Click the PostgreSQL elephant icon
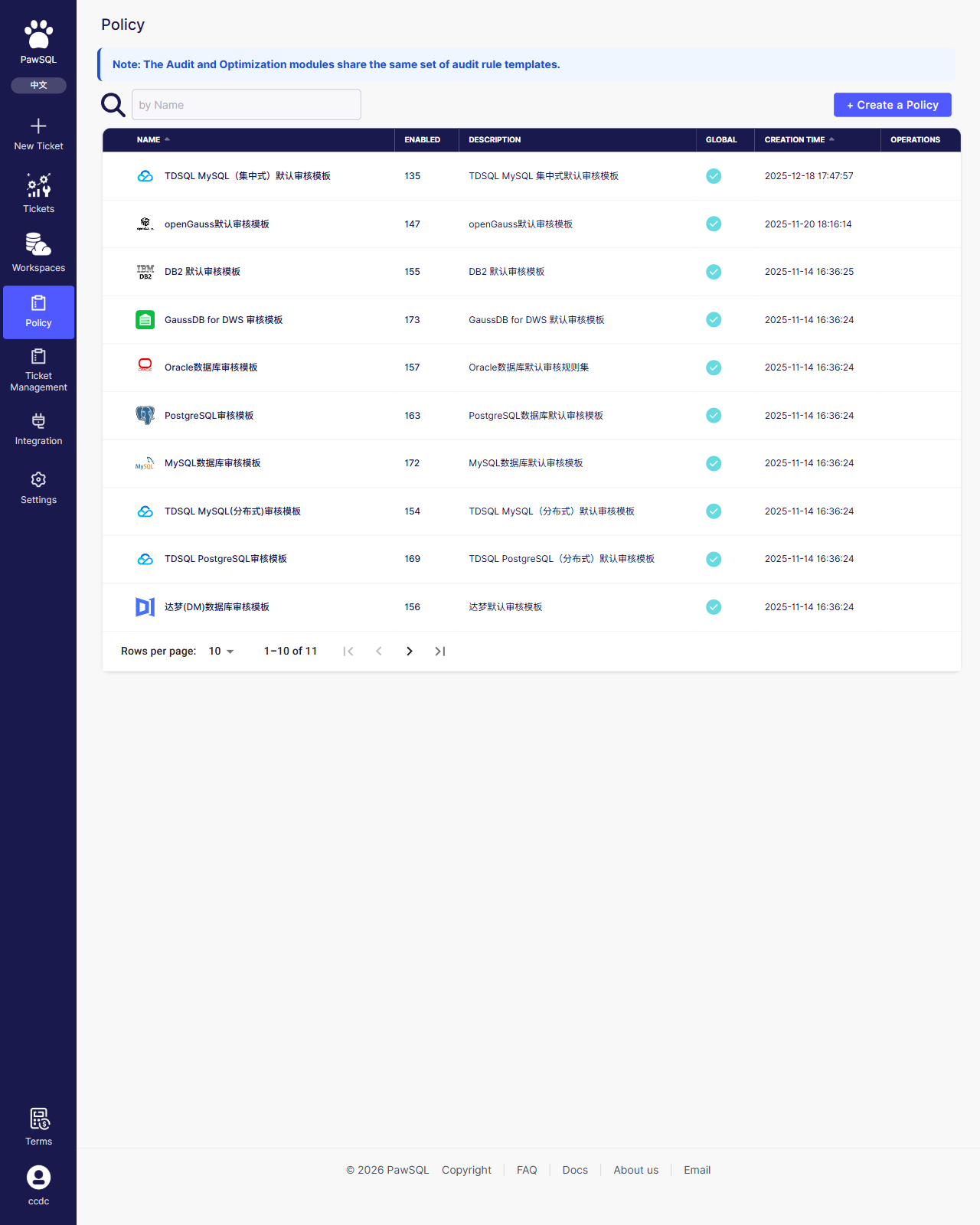Viewport: 980px width, 1225px height. [x=145, y=415]
